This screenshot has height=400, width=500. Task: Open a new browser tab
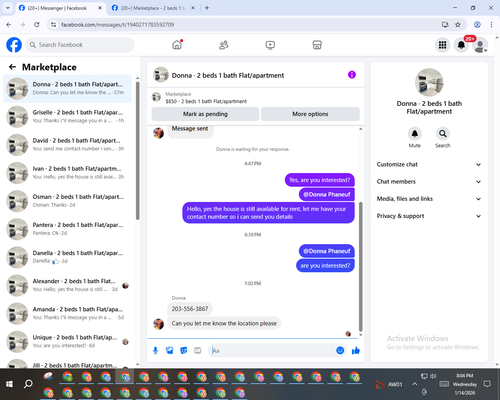[x=207, y=8]
